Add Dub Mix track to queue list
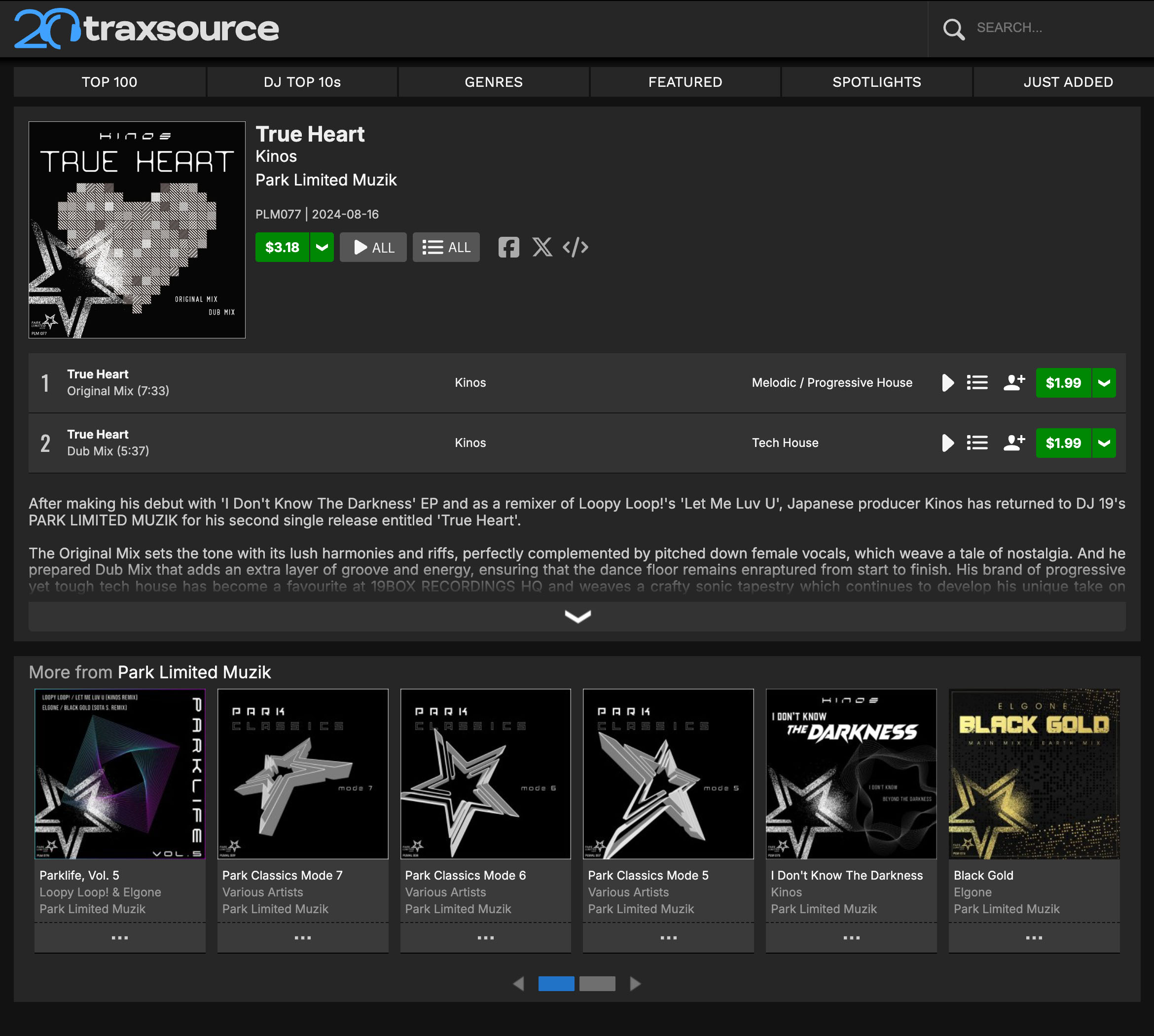Image resolution: width=1154 pixels, height=1036 pixels. 977,443
